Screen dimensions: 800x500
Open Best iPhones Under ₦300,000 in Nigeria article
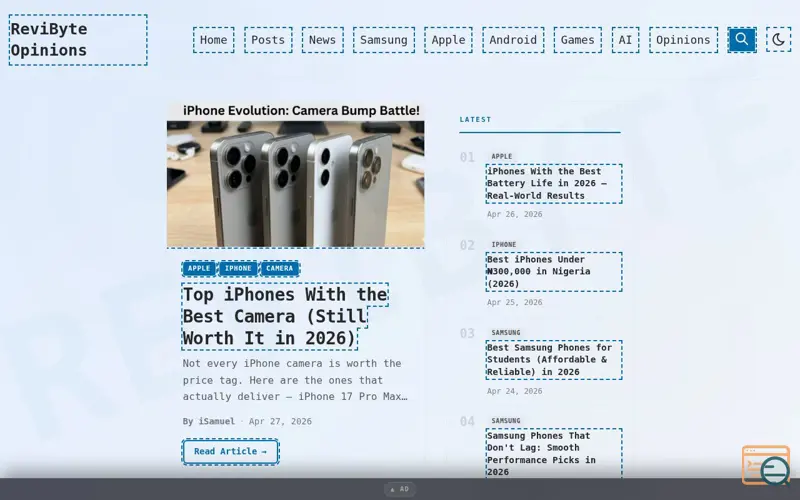click(554, 272)
